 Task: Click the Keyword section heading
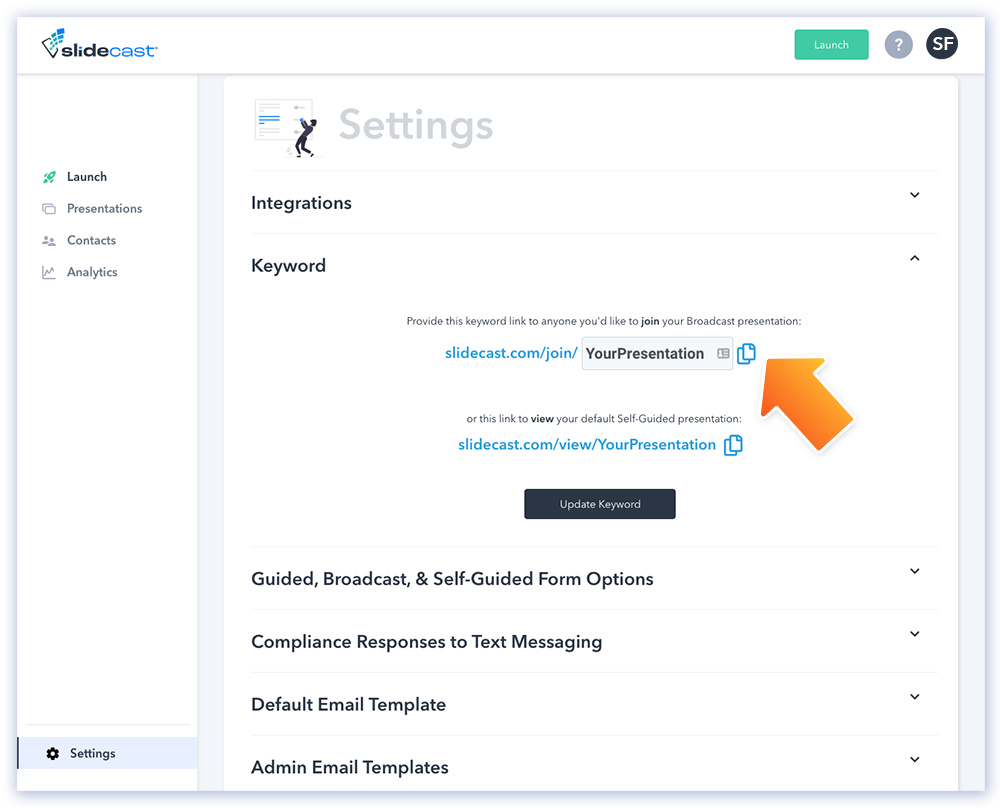pos(288,266)
